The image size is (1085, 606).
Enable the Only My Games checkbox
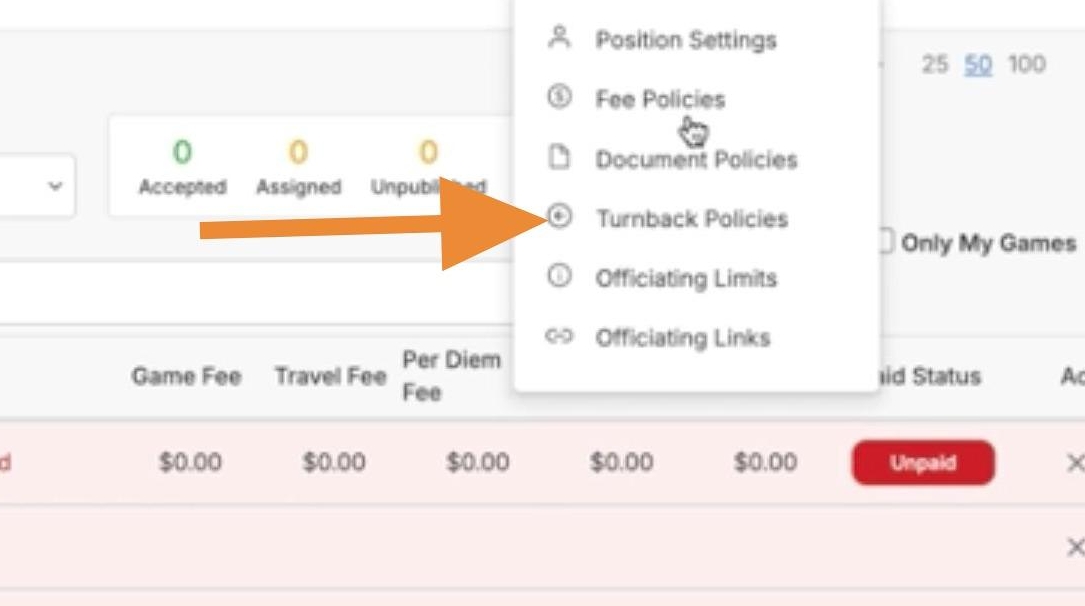886,243
